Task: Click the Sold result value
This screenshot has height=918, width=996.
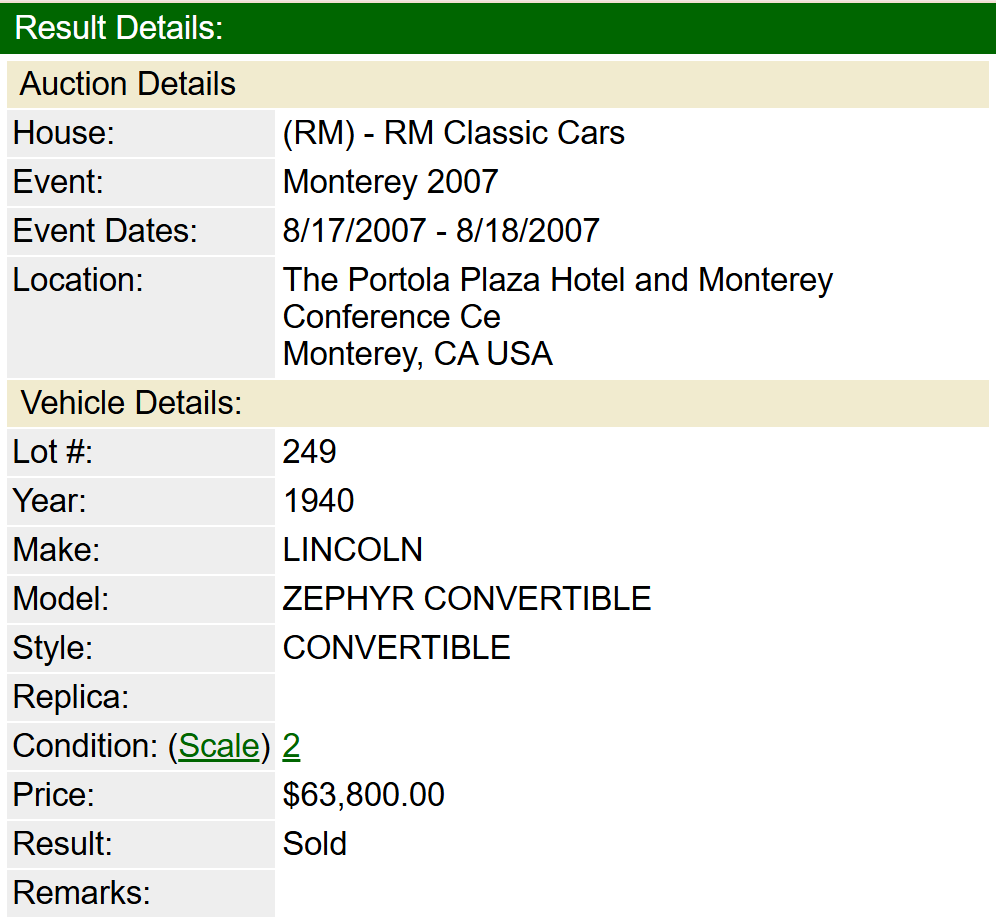Action: (315, 844)
